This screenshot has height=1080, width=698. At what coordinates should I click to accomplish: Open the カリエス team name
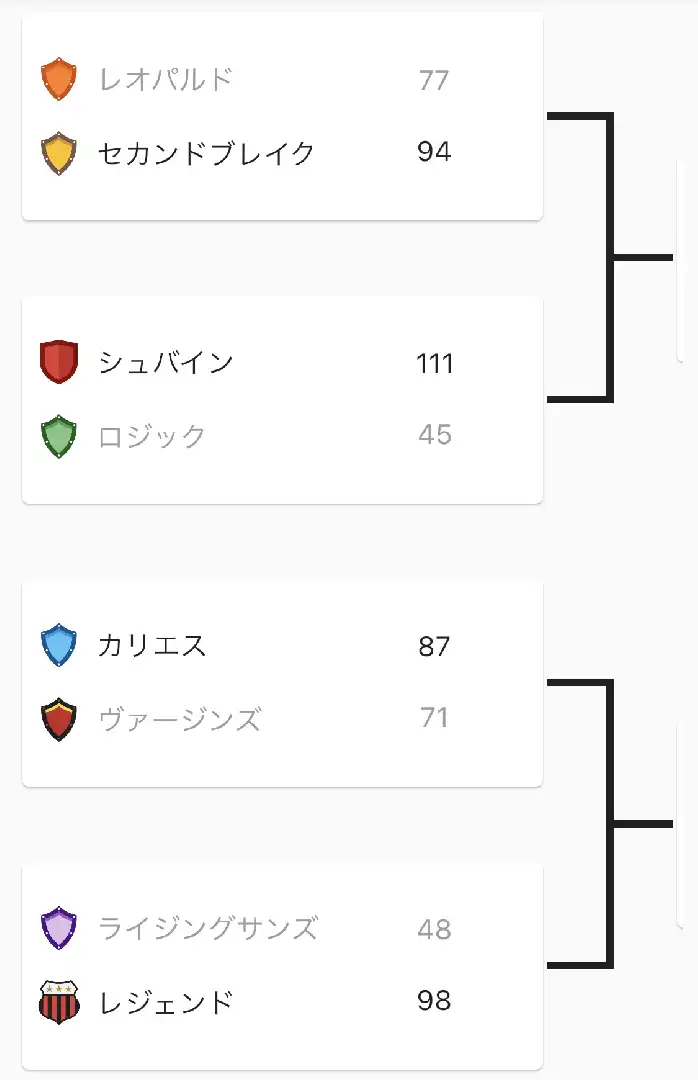[x=152, y=645]
